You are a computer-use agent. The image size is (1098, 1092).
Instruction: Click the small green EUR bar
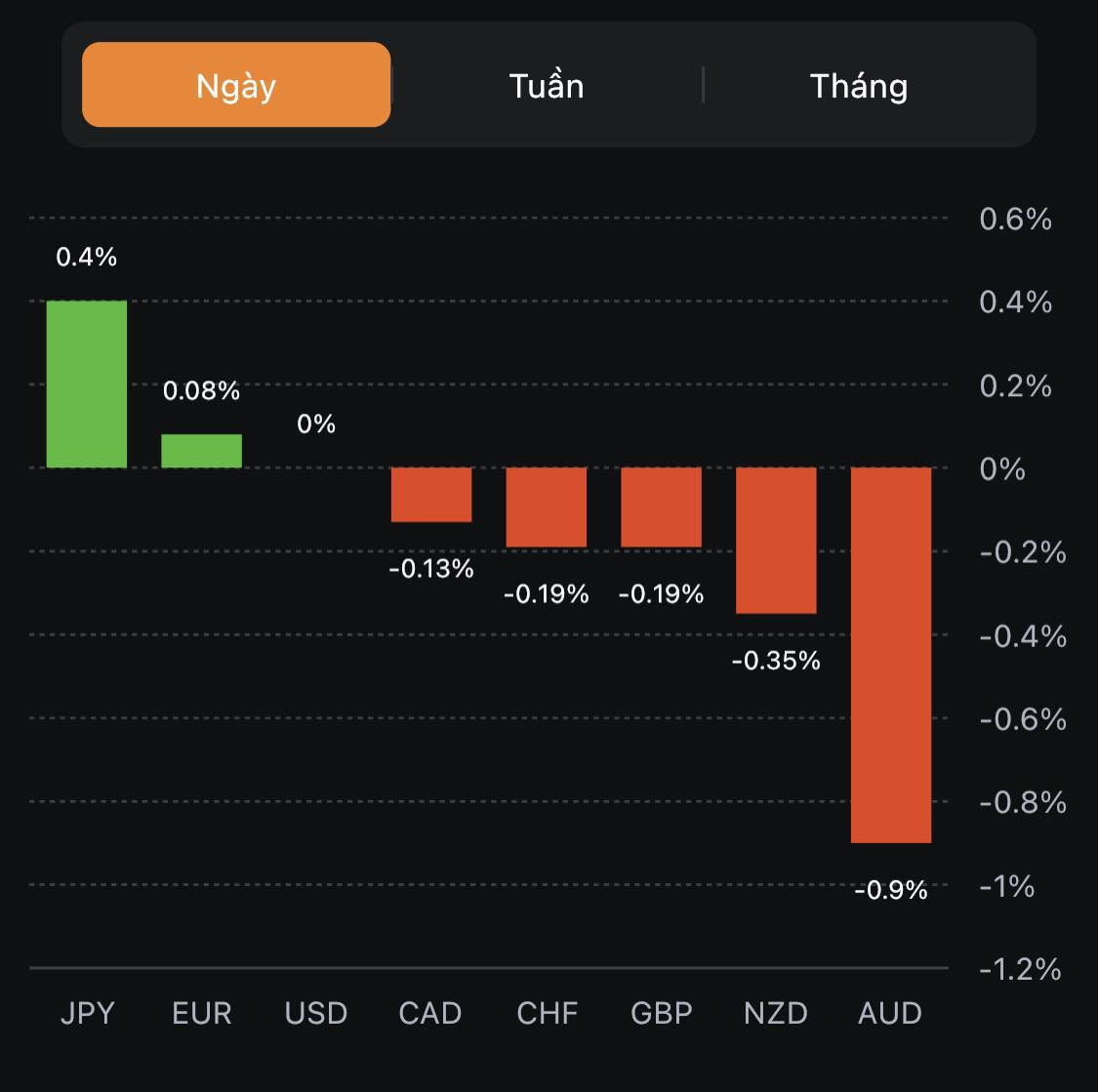click(201, 451)
